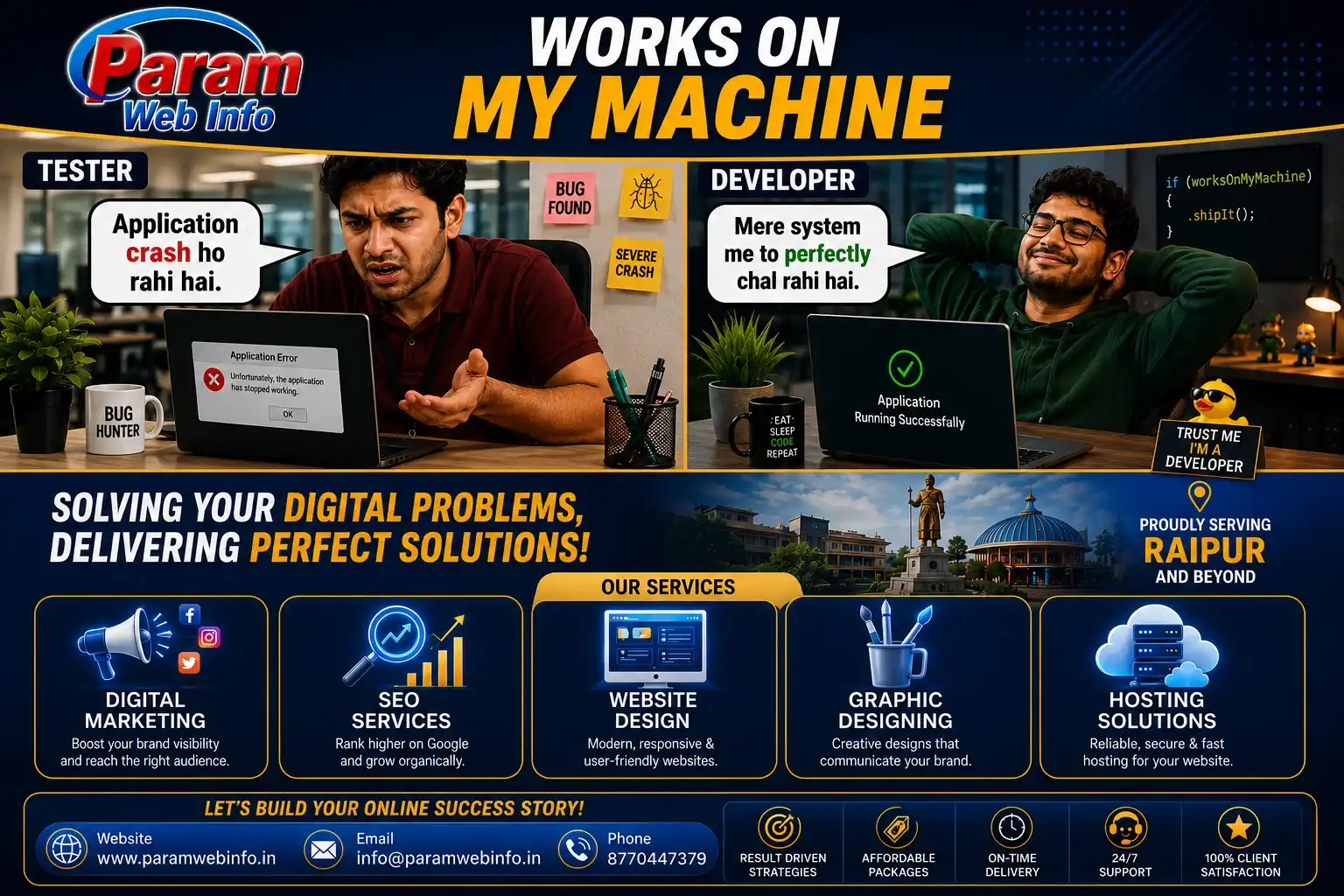Click the bug drawing sticky note
This screenshot has width=1344, height=896.
(646, 192)
